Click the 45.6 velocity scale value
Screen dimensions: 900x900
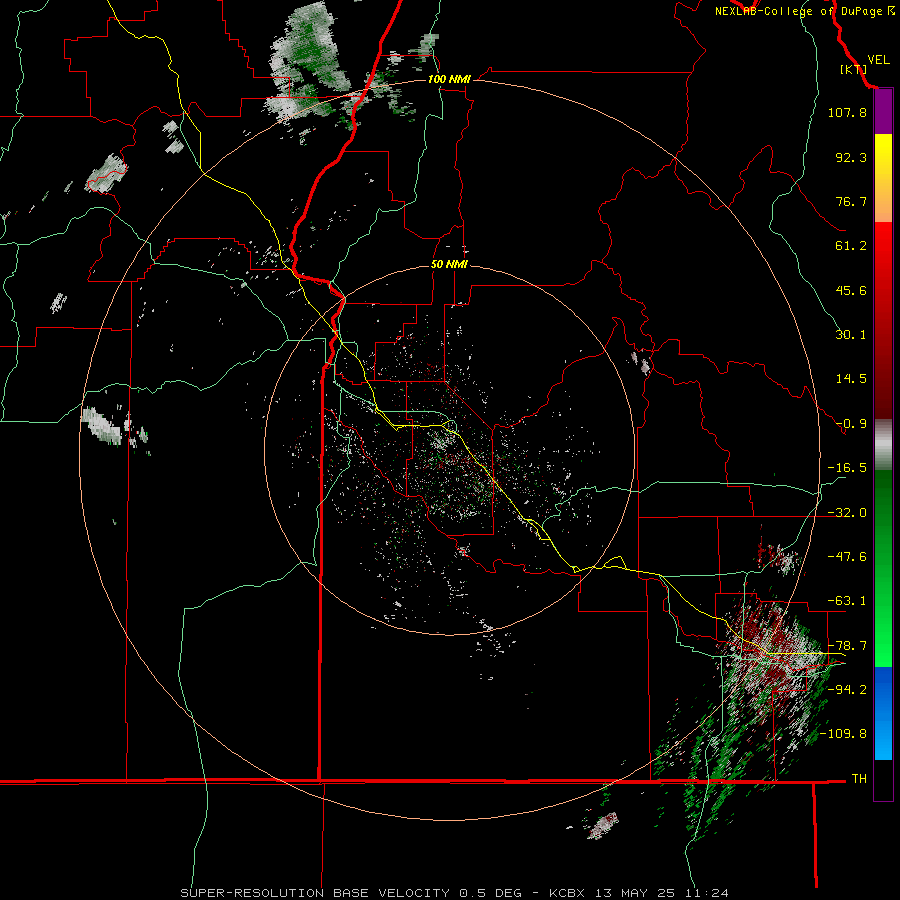[851, 290]
